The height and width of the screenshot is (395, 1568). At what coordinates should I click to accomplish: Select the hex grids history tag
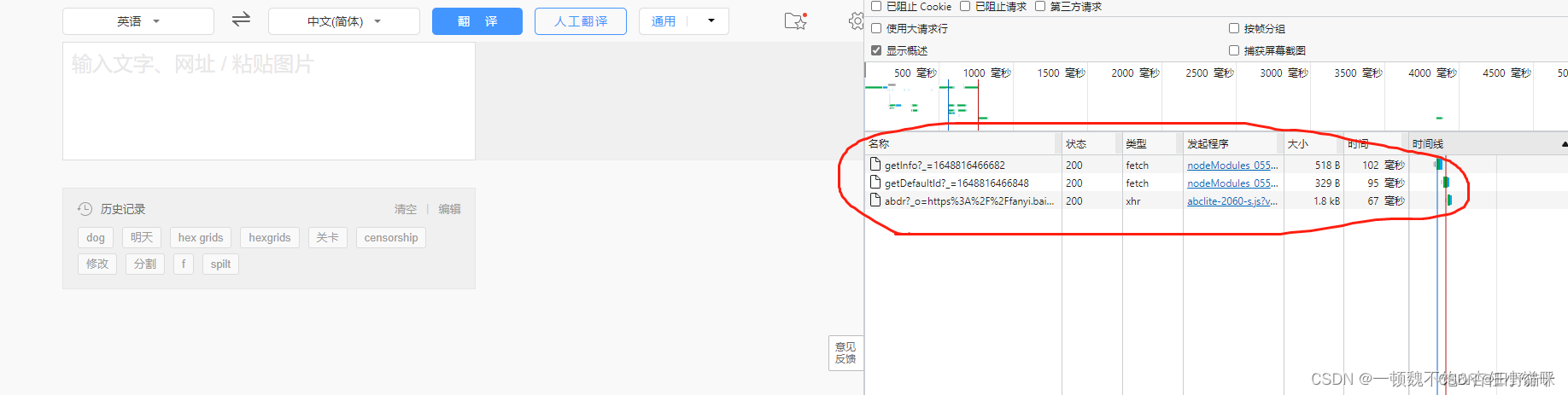(201, 237)
